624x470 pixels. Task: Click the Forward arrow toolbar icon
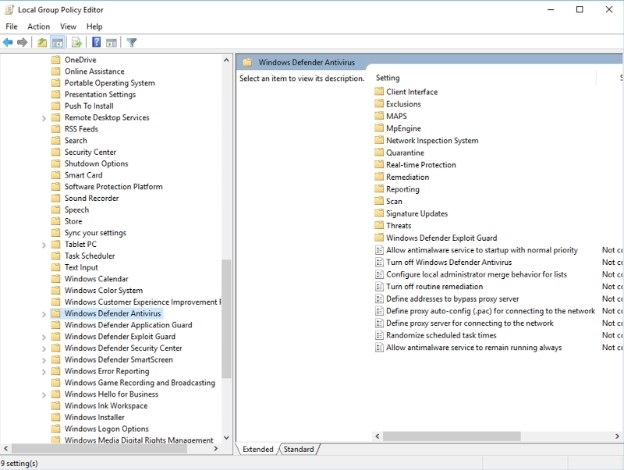click(x=22, y=43)
